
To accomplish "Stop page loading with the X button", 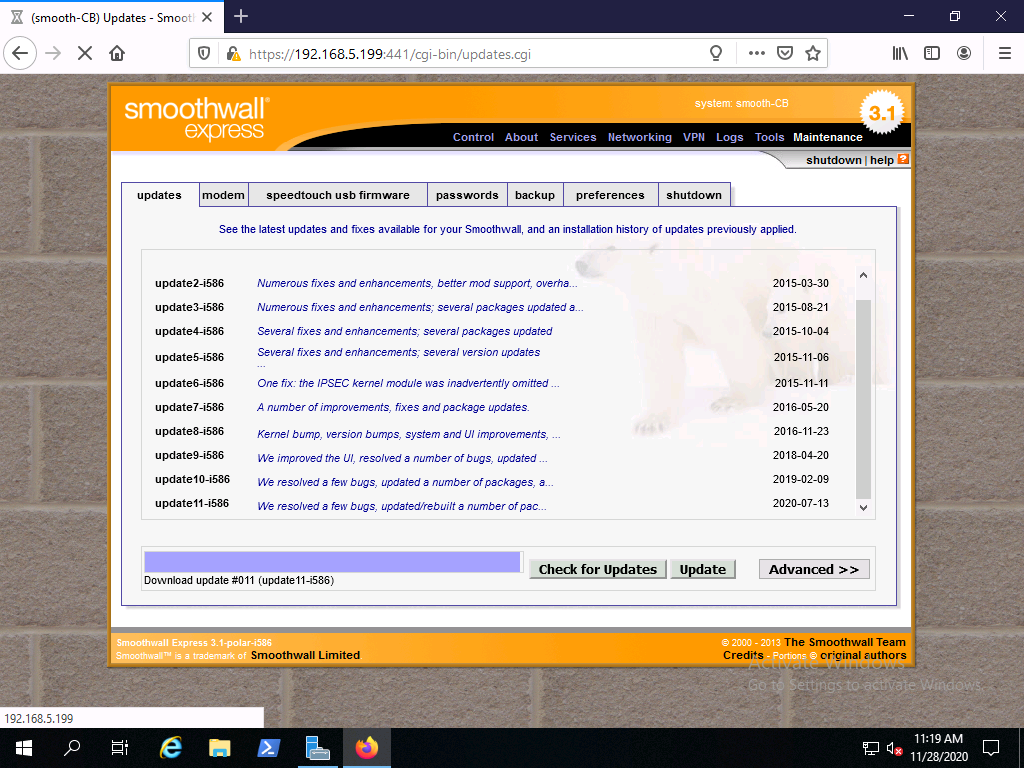I will pyautogui.click(x=85, y=54).
